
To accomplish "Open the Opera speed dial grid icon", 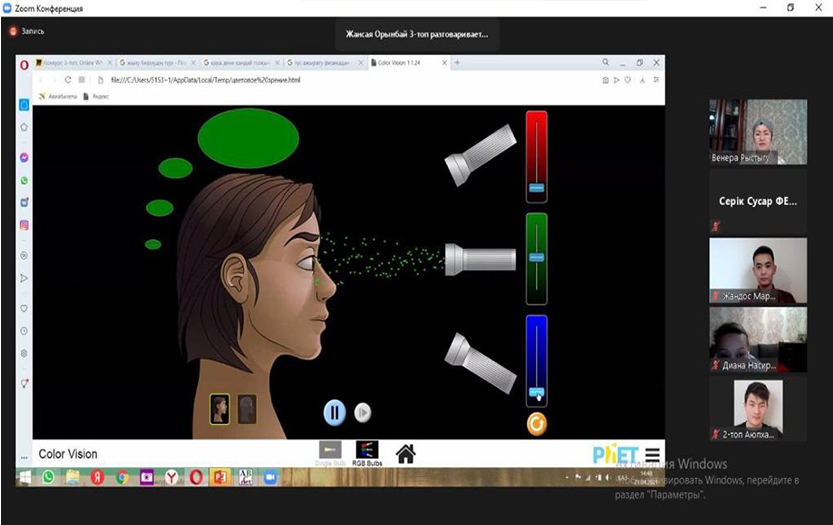I will pyautogui.click(x=82, y=80).
